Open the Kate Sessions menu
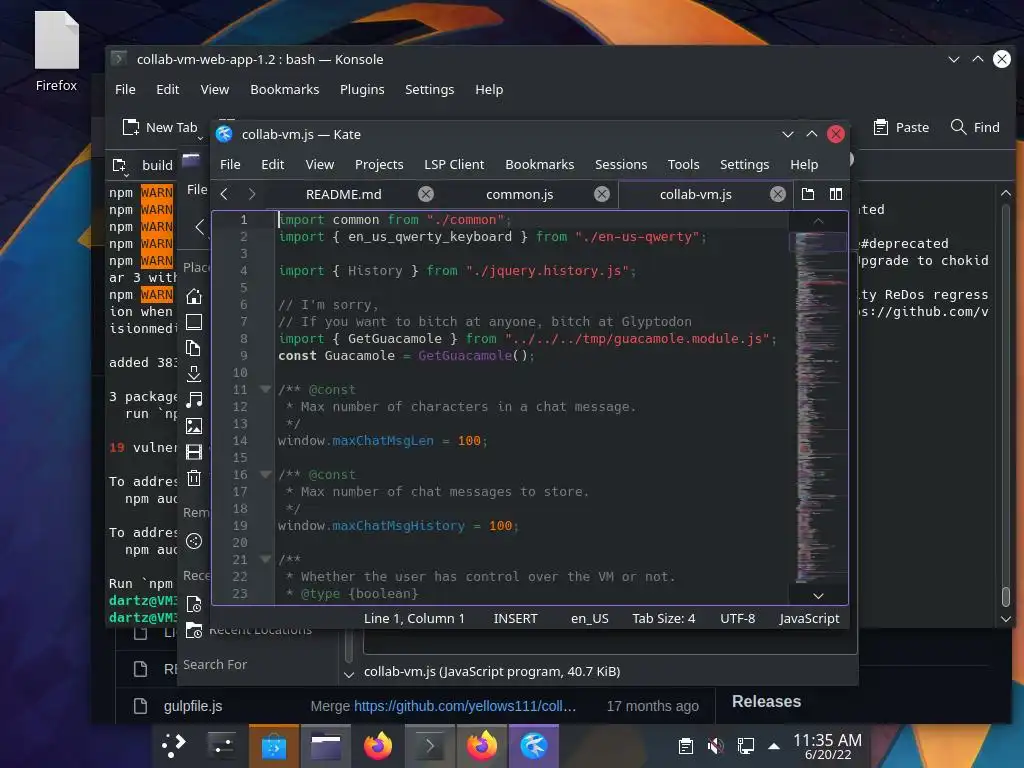The height and width of the screenshot is (768, 1024). click(620, 165)
